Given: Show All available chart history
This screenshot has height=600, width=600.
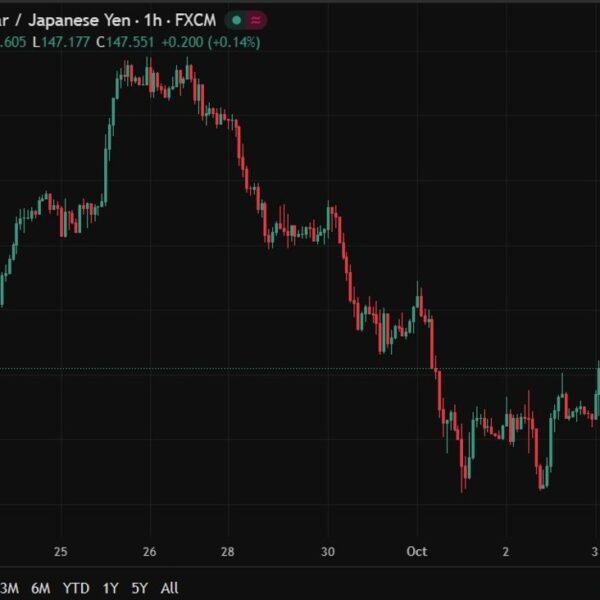Looking at the screenshot, I should pos(170,588).
